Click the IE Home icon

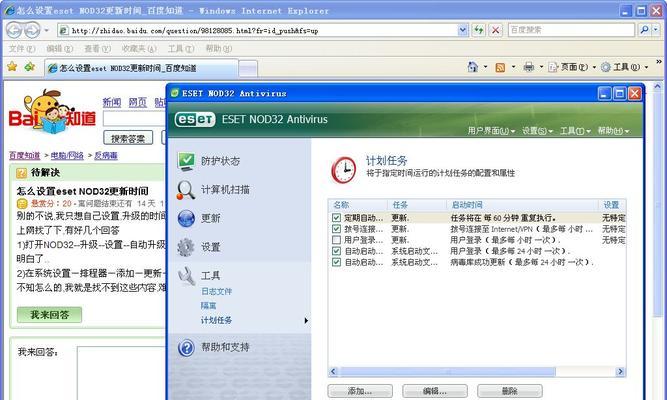473,67
